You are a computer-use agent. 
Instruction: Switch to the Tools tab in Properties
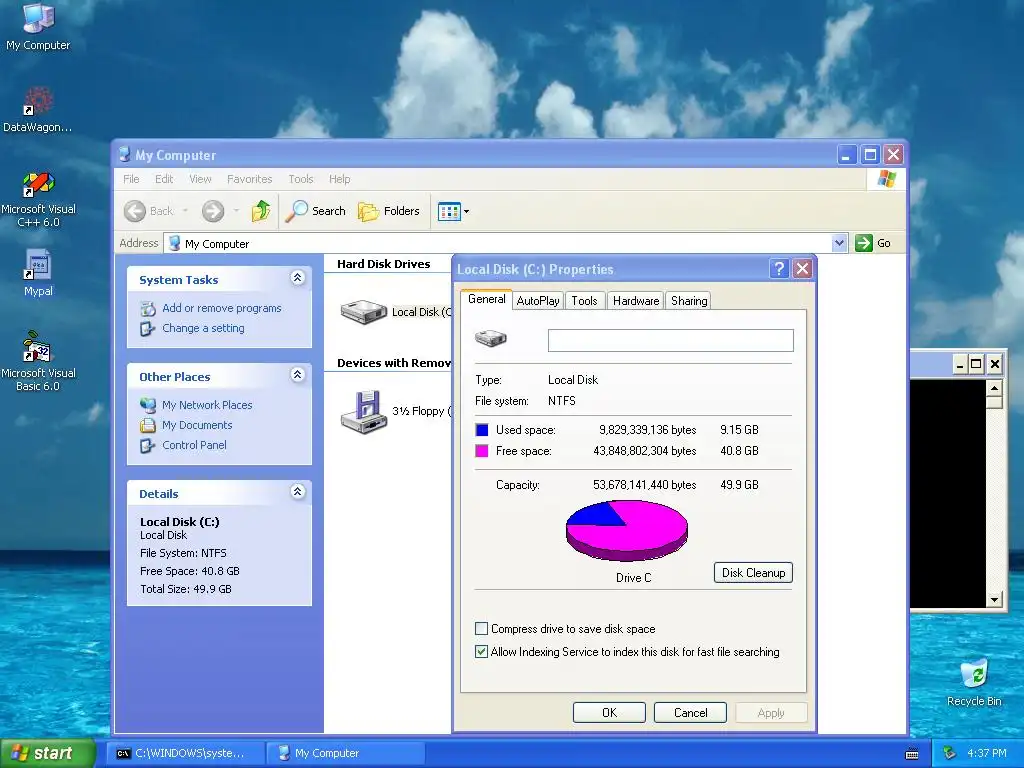[x=584, y=301]
